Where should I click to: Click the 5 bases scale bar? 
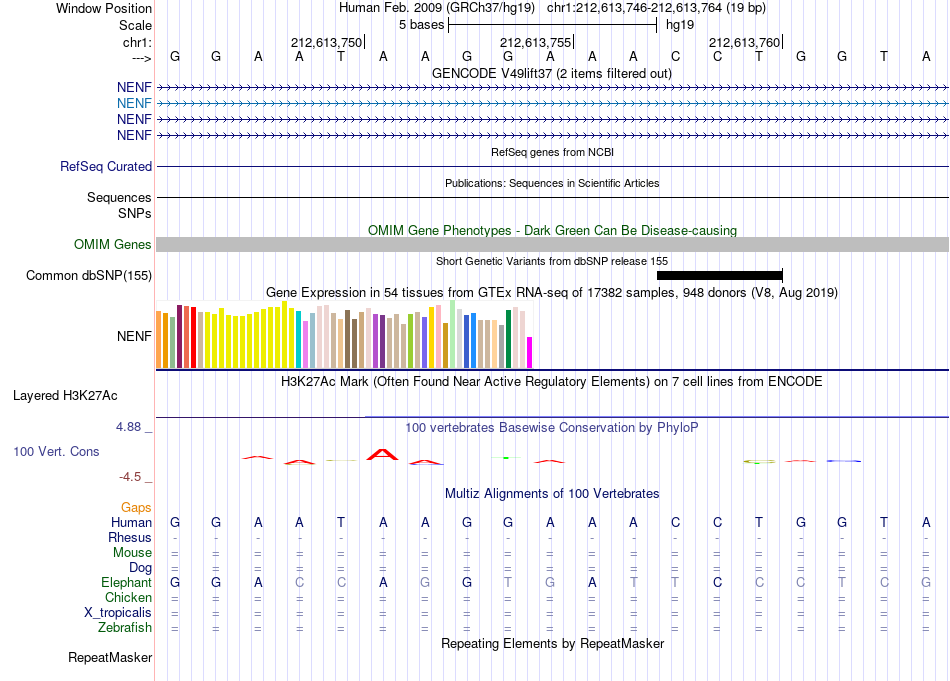click(x=552, y=25)
